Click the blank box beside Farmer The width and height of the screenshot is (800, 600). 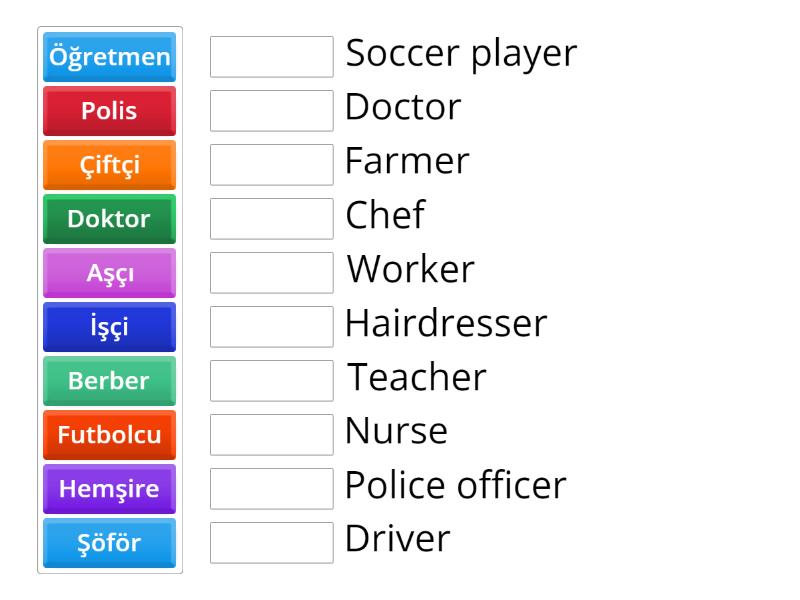click(272, 165)
